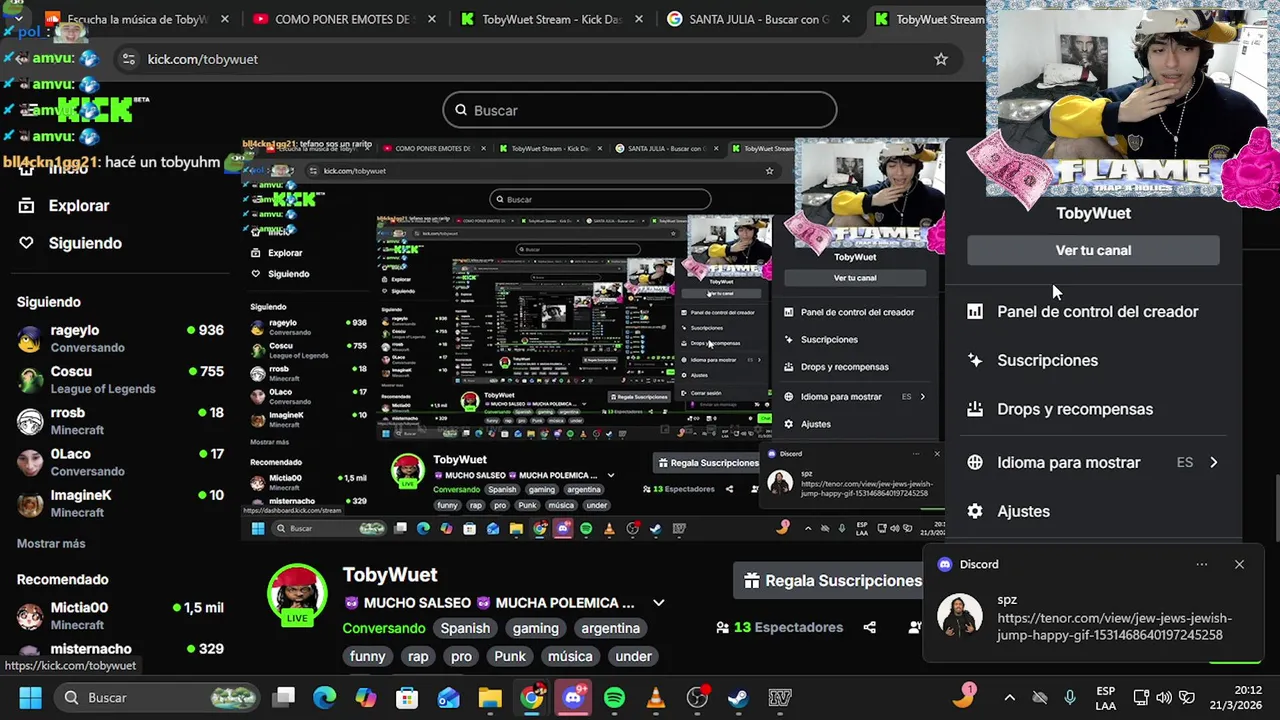Click the microphone icon in system tray
The height and width of the screenshot is (720, 1280).
click(x=1070, y=697)
